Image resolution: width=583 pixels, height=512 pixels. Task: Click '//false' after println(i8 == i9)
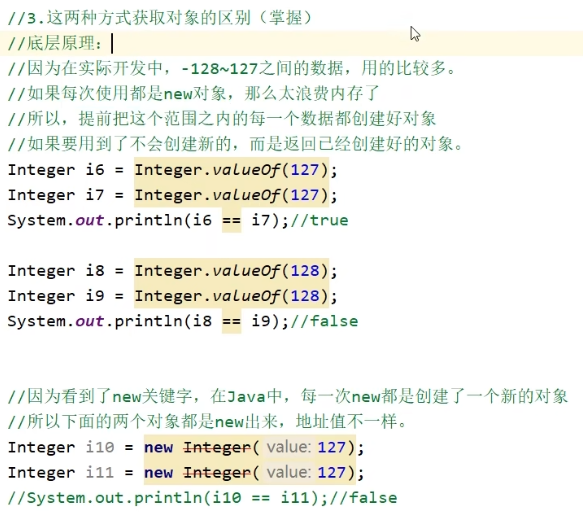[x=324, y=321]
